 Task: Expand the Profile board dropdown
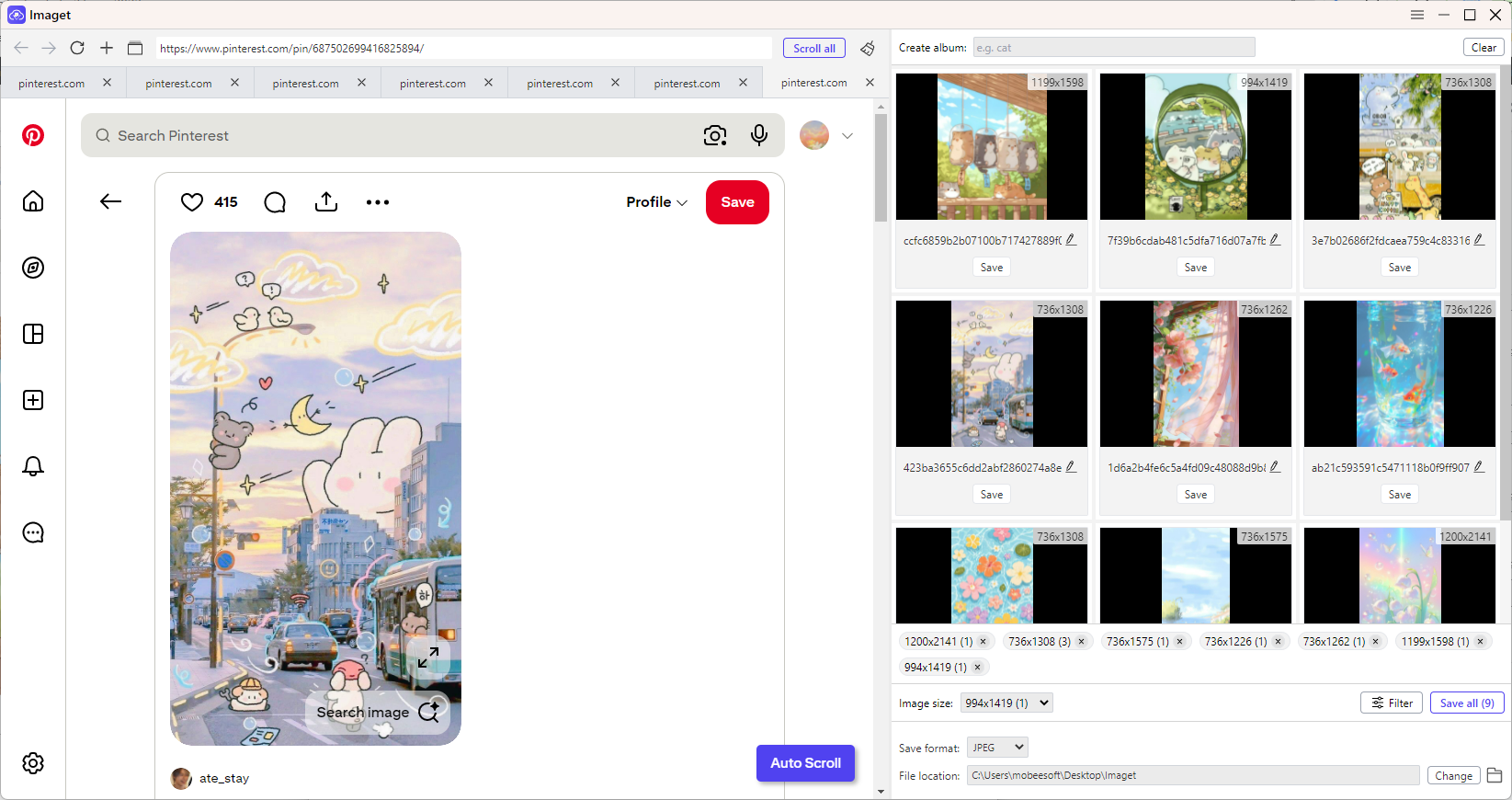(x=656, y=202)
